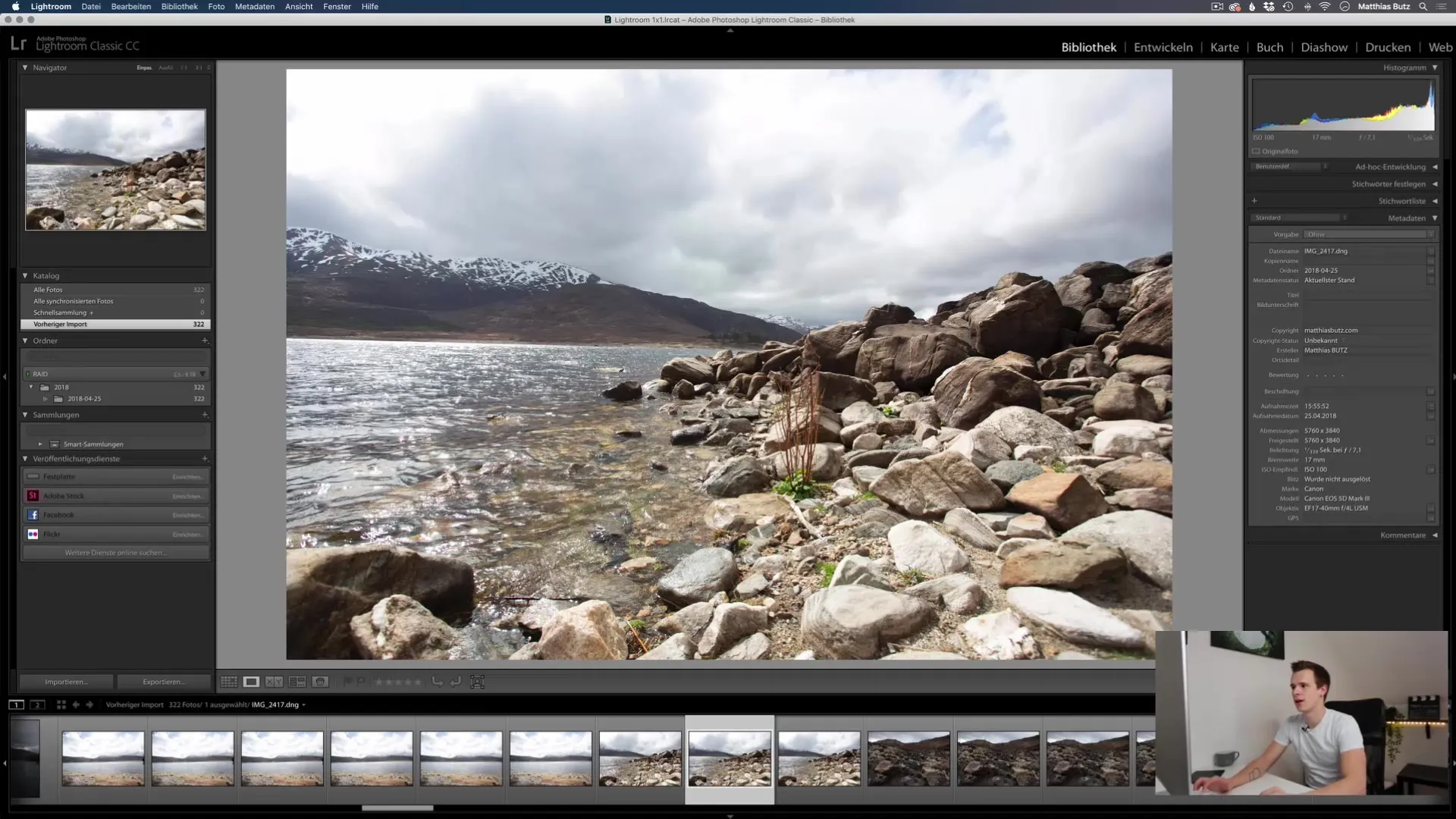Expand the Stichwörter festlegen panel

click(1435, 184)
